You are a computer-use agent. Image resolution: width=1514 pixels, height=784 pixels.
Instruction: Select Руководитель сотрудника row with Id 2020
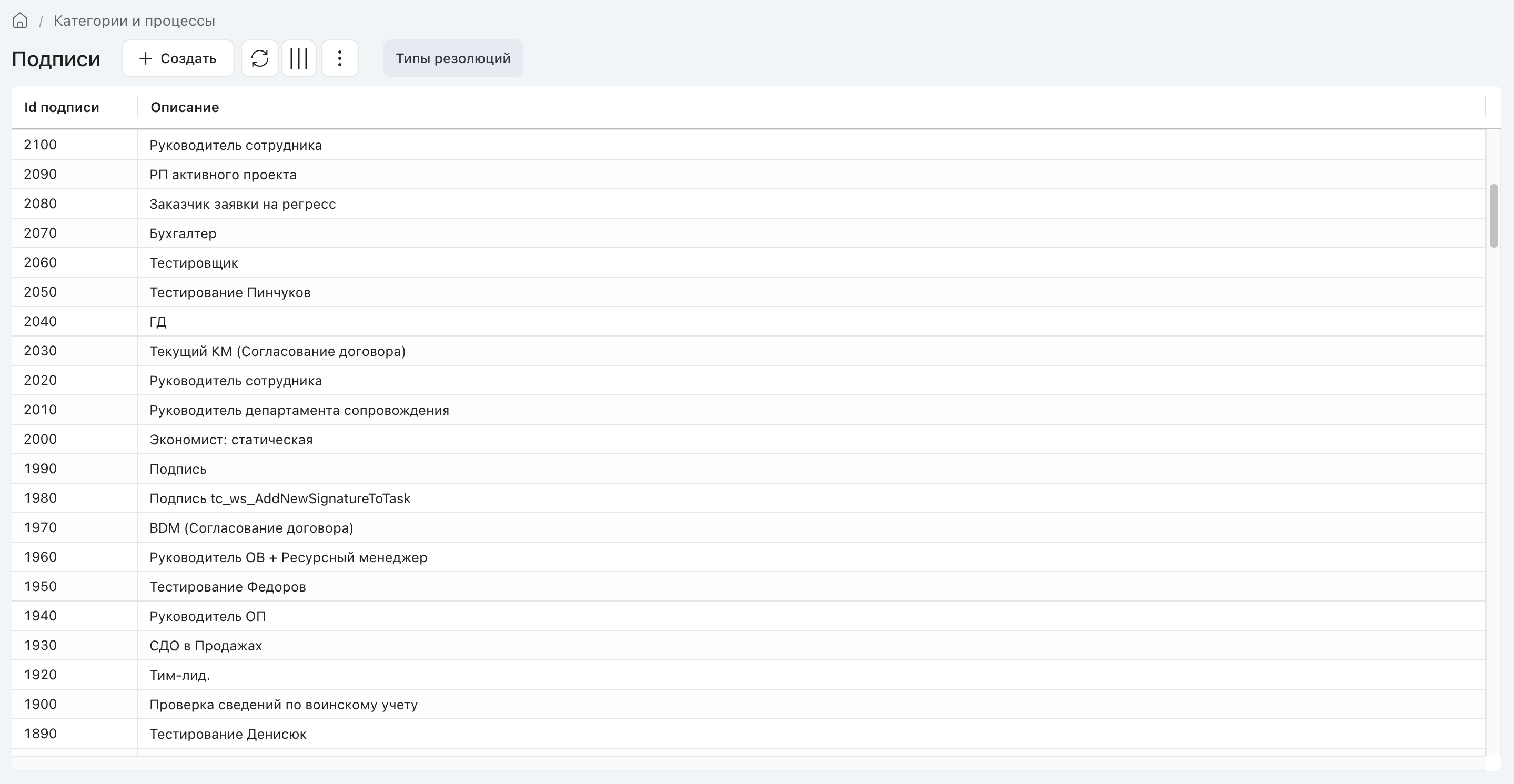click(x=748, y=381)
